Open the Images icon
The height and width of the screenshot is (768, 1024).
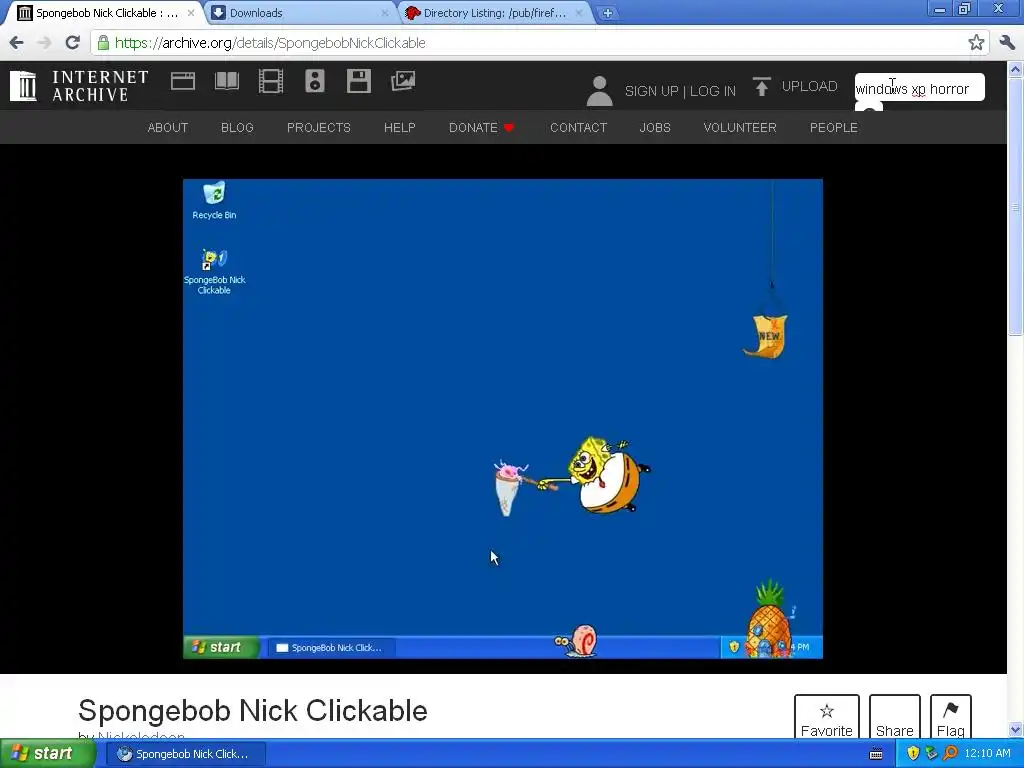[403, 82]
